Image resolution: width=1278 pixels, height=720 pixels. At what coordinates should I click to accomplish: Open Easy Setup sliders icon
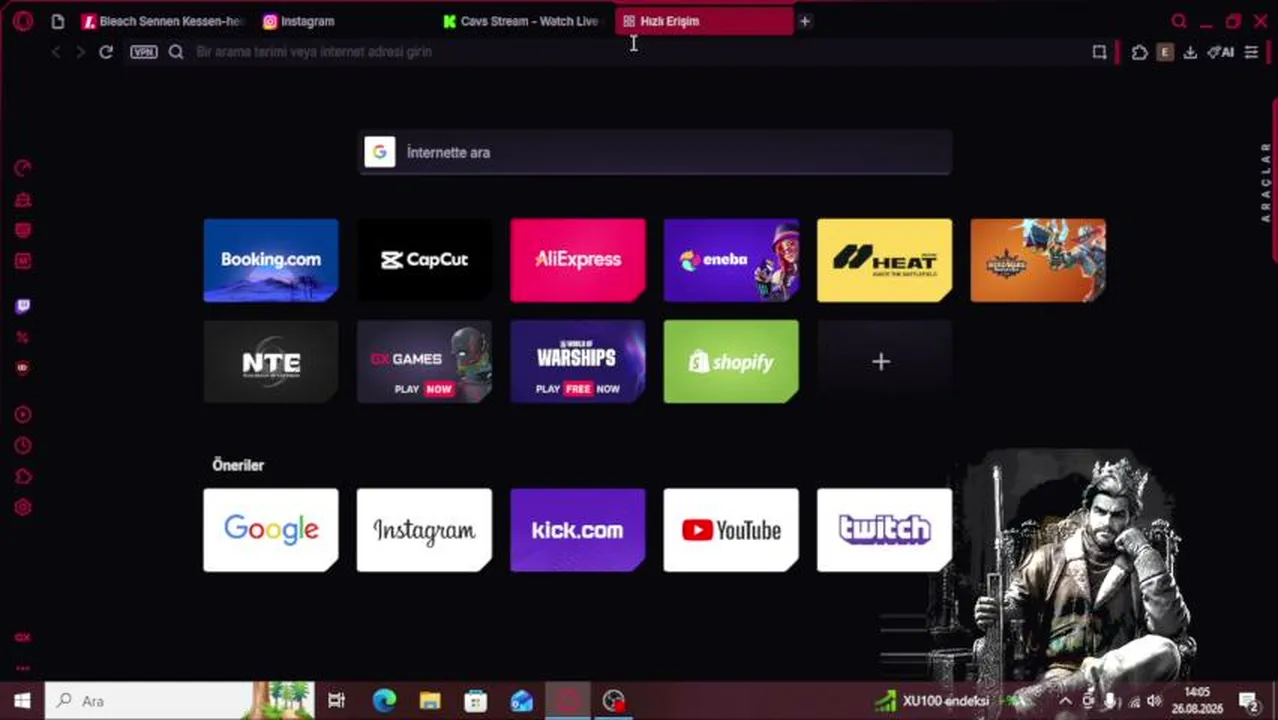point(1251,52)
